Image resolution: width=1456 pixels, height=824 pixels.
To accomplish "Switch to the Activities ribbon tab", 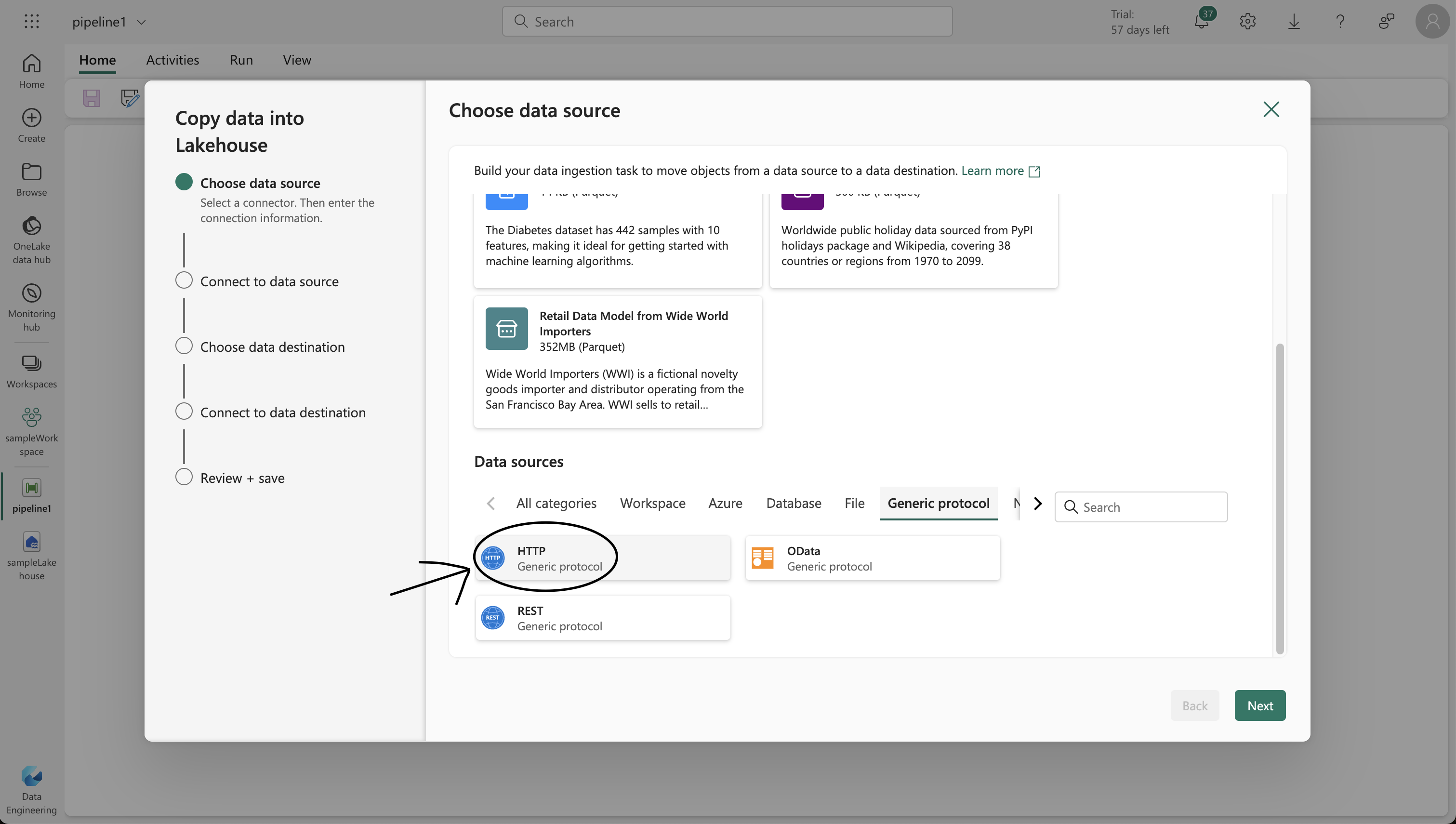I will tap(172, 60).
